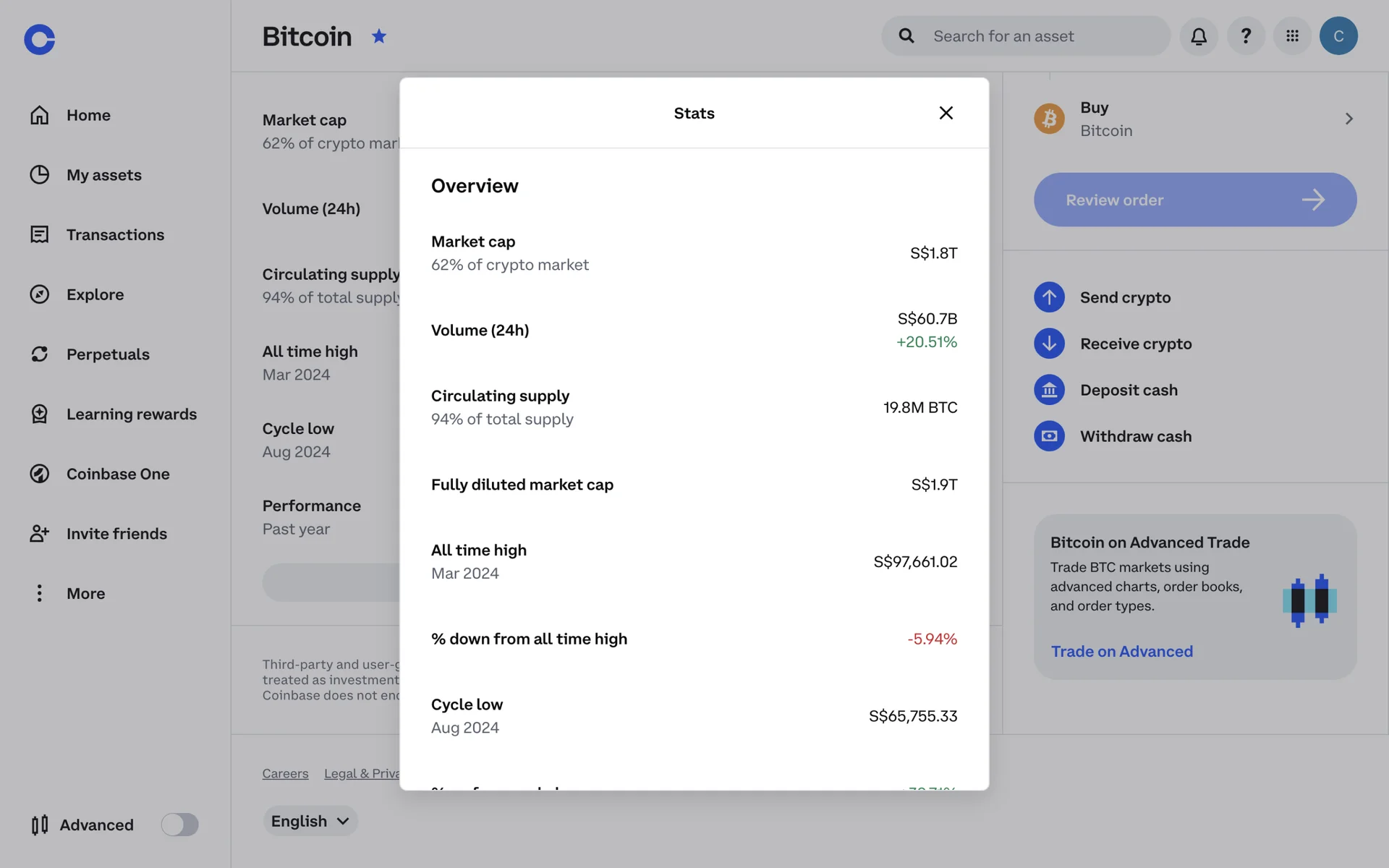
Task: Click the Bitcoin watchlist star icon
Action: point(378,36)
